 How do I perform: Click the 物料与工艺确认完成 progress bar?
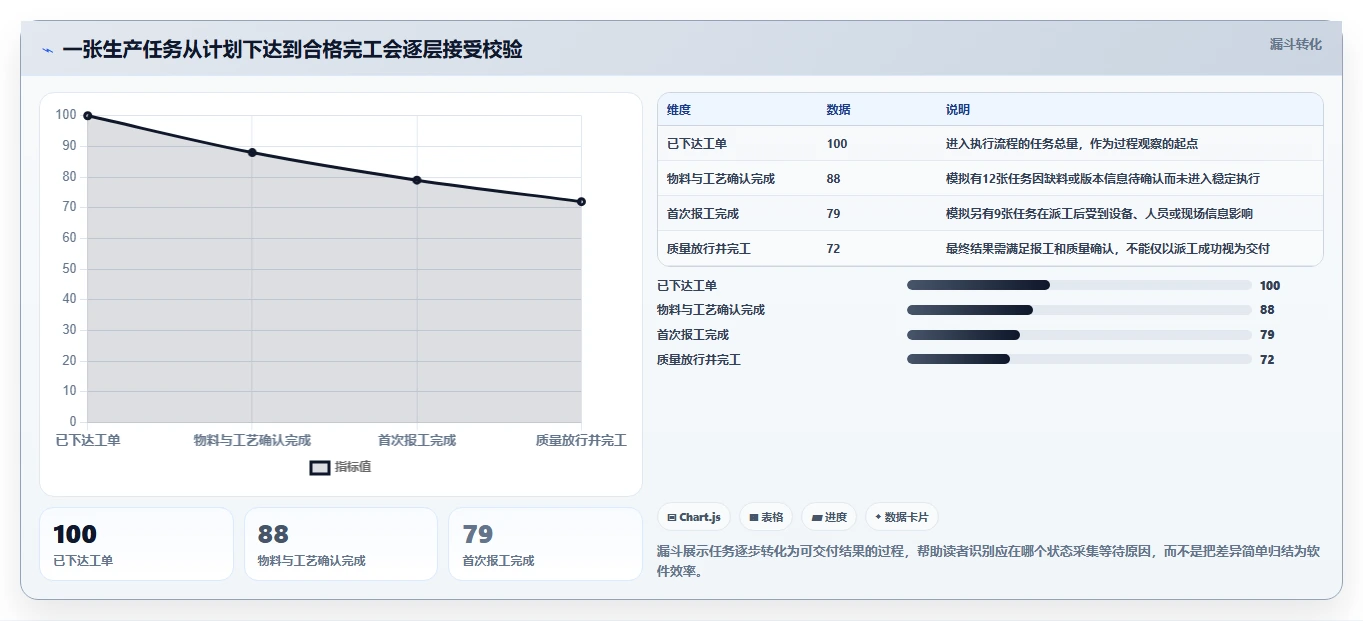[x=1079, y=310]
